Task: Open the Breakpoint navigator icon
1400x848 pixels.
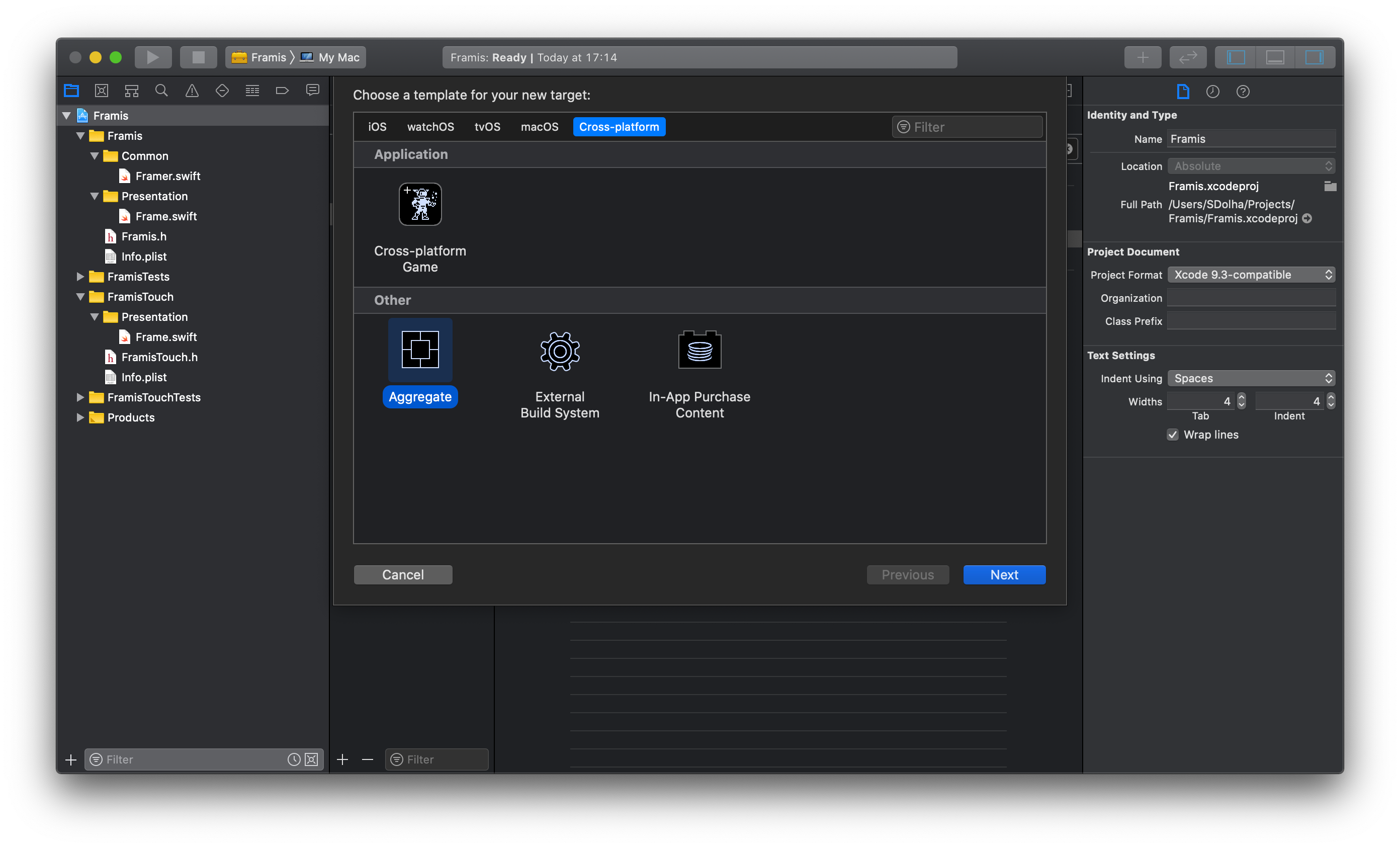Action: click(283, 91)
